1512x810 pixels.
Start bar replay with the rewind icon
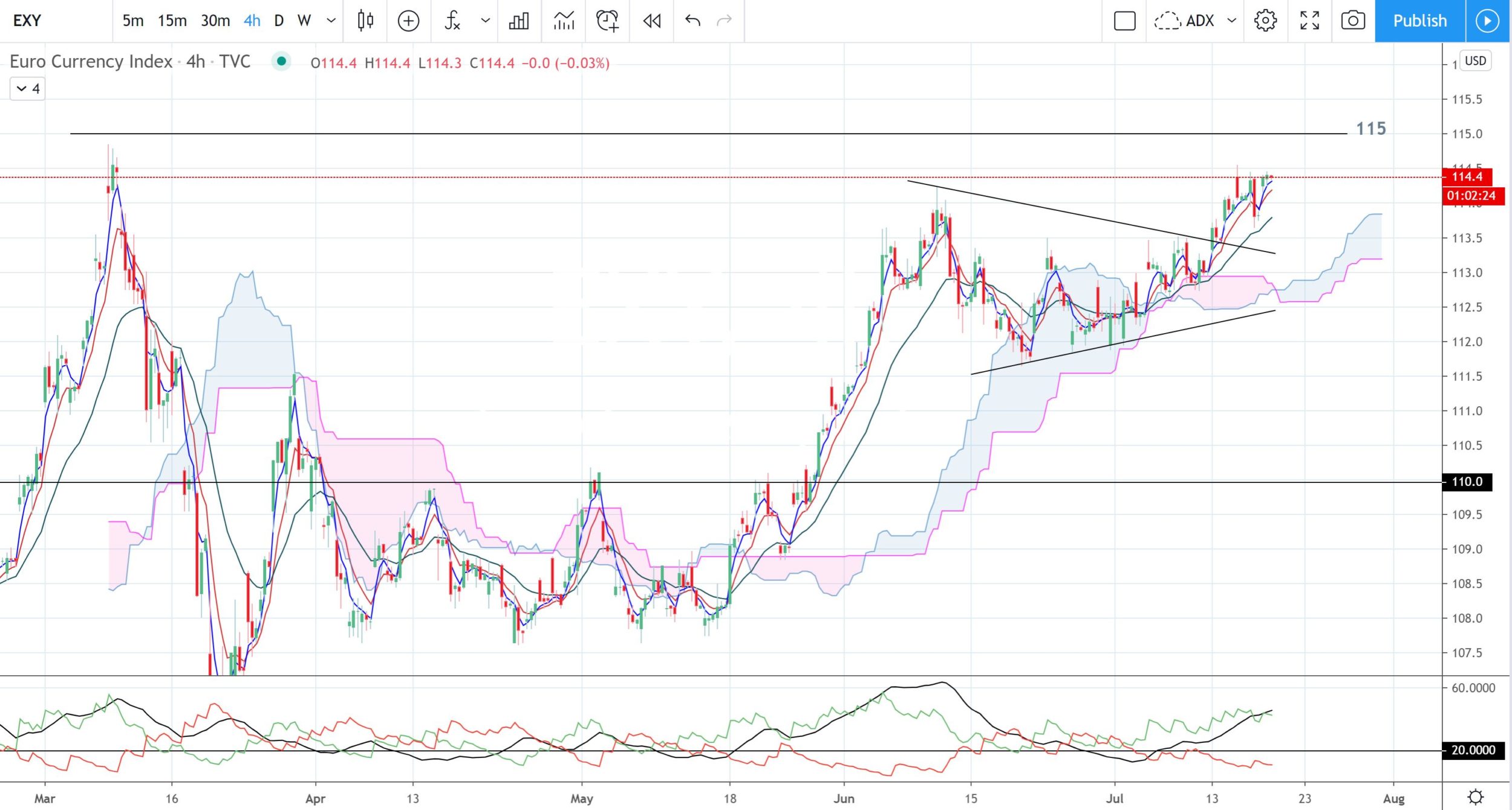(x=652, y=21)
